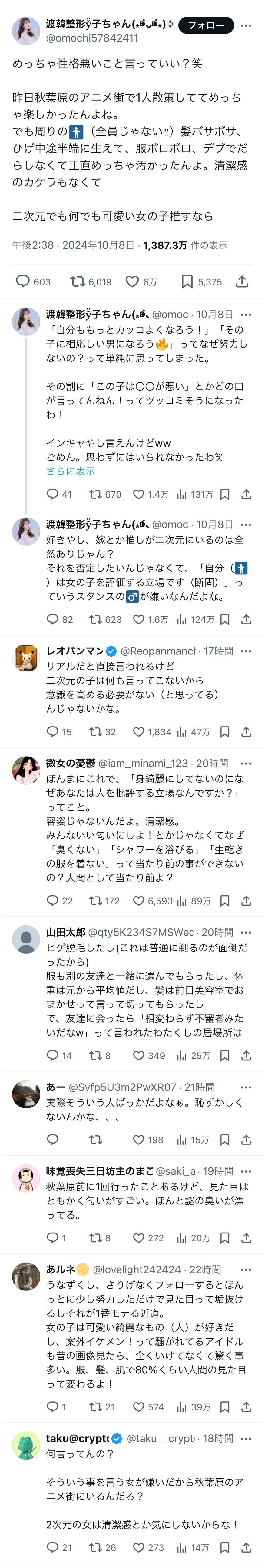Viewport: 265px width, 1568px height.
Task: Open more options menu on main post
Action: pos(246,25)
